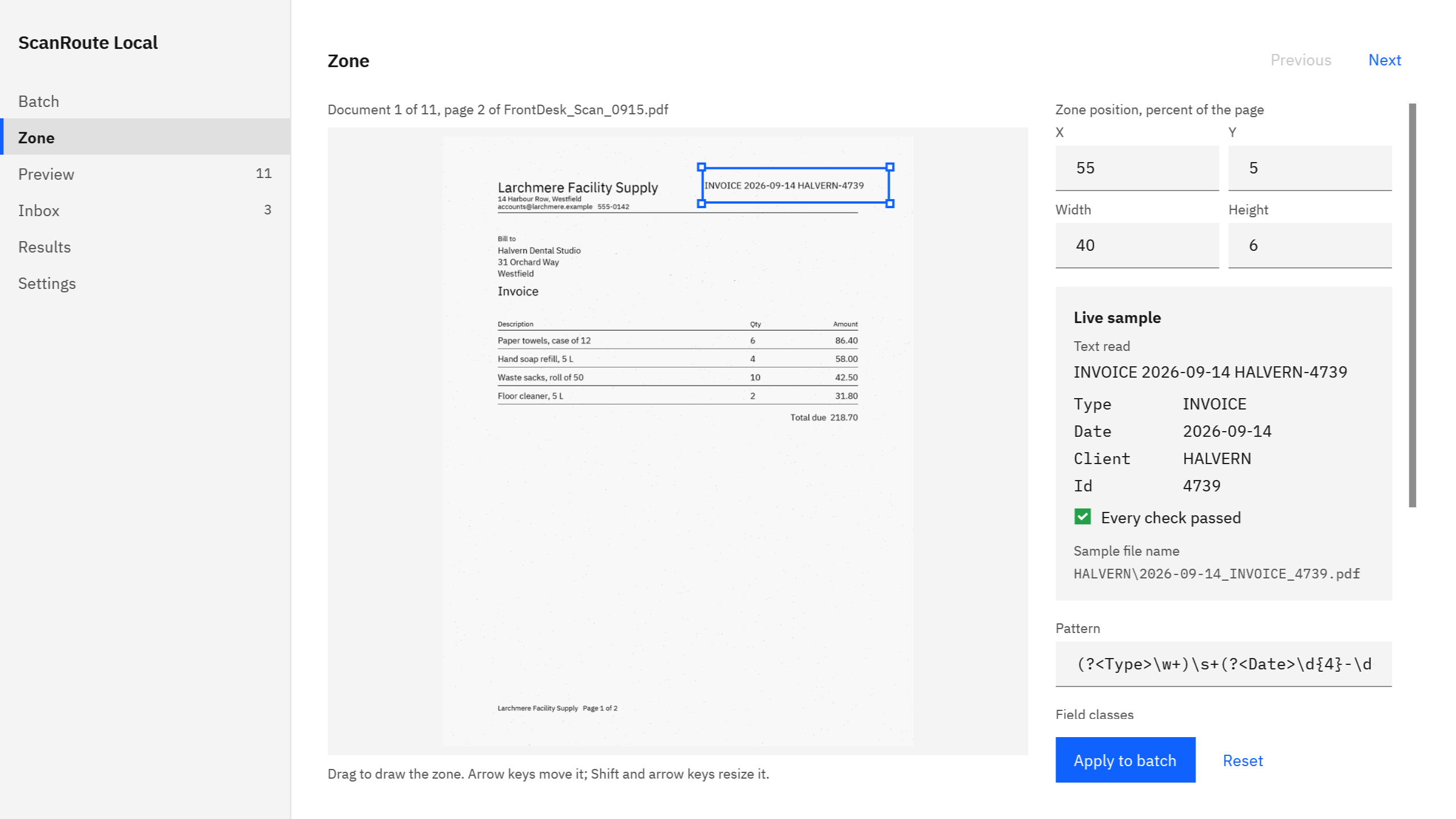Screen dimensions: 1456x819
Task: Focus the Y position input field
Action: (1310, 168)
